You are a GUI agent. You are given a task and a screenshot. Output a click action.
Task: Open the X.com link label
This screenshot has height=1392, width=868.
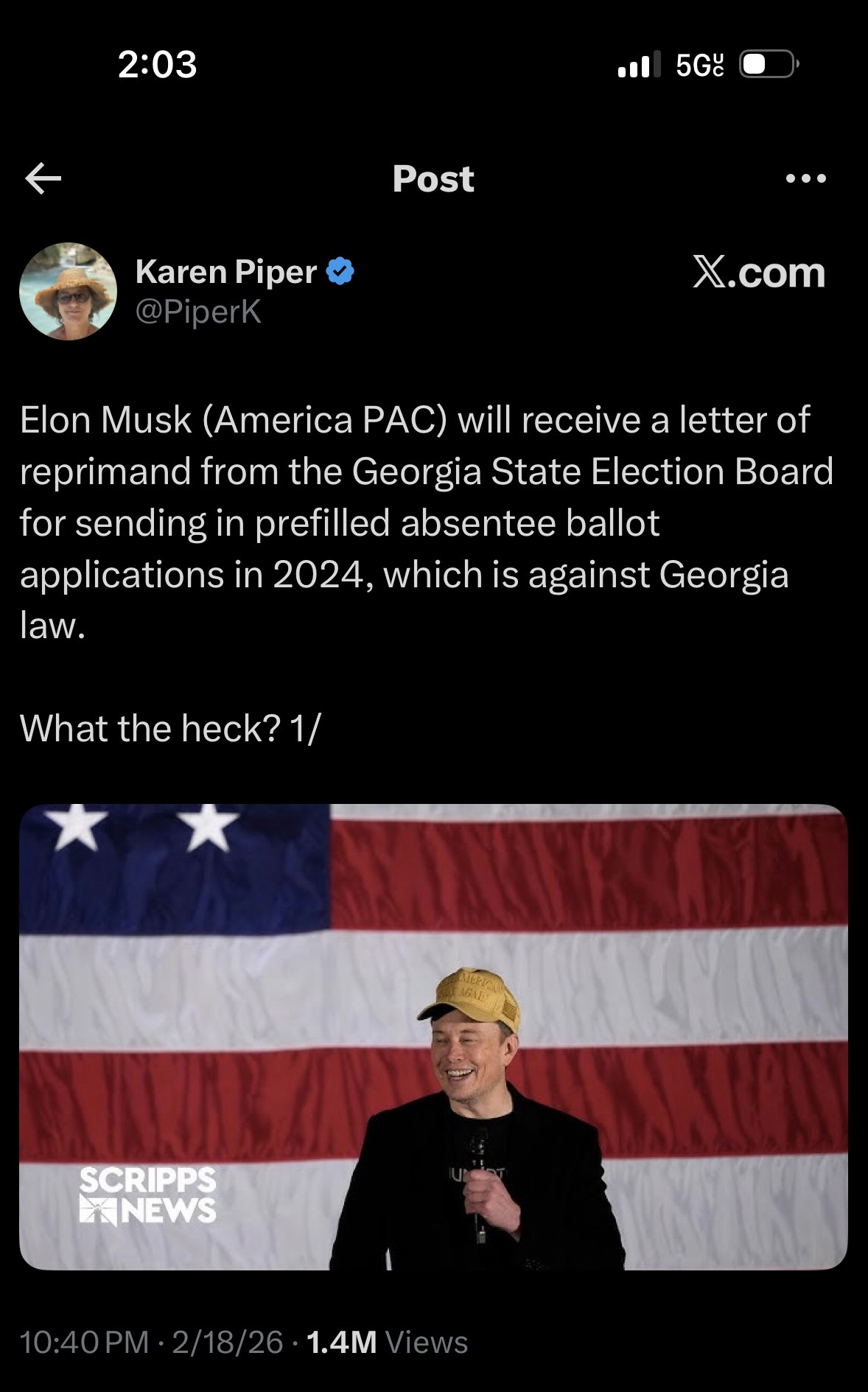click(x=759, y=273)
